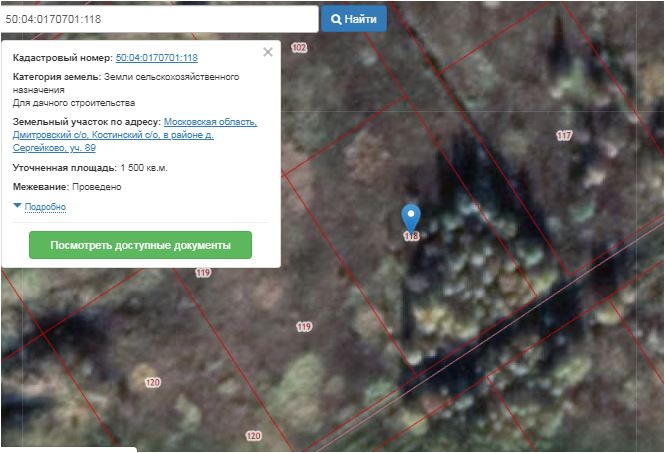Image resolution: width=665 pixels, height=453 pixels.
Task: Click parcel label 118 under the pin
Action: click(x=410, y=237)
